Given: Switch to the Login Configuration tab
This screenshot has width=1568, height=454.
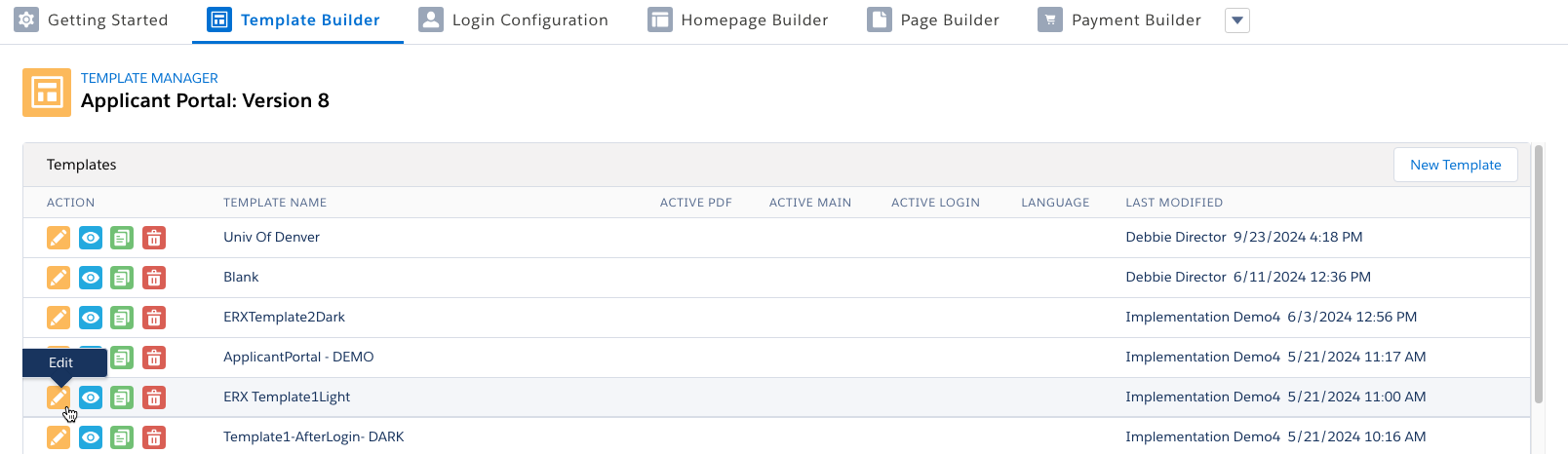Looking at the screenshot, I should pyautogui.click(x=514, y=20).
